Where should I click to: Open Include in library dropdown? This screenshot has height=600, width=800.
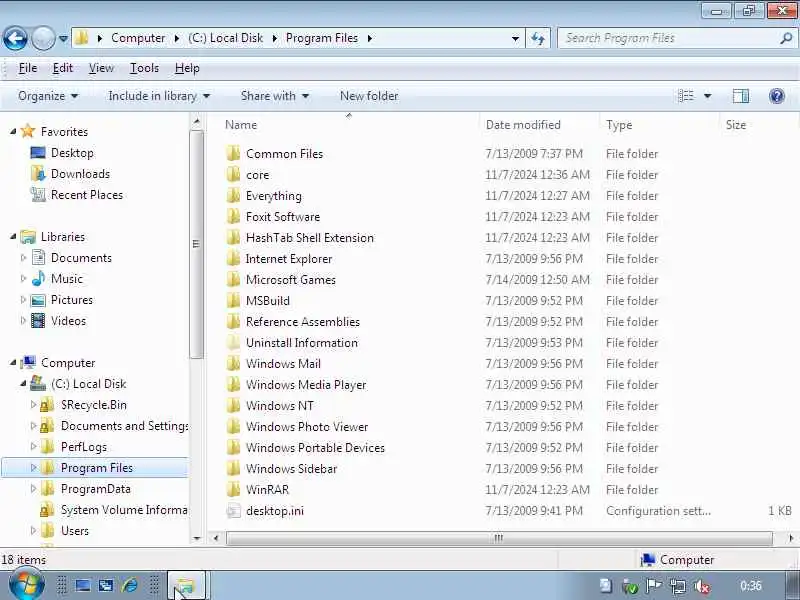[159, 96]
